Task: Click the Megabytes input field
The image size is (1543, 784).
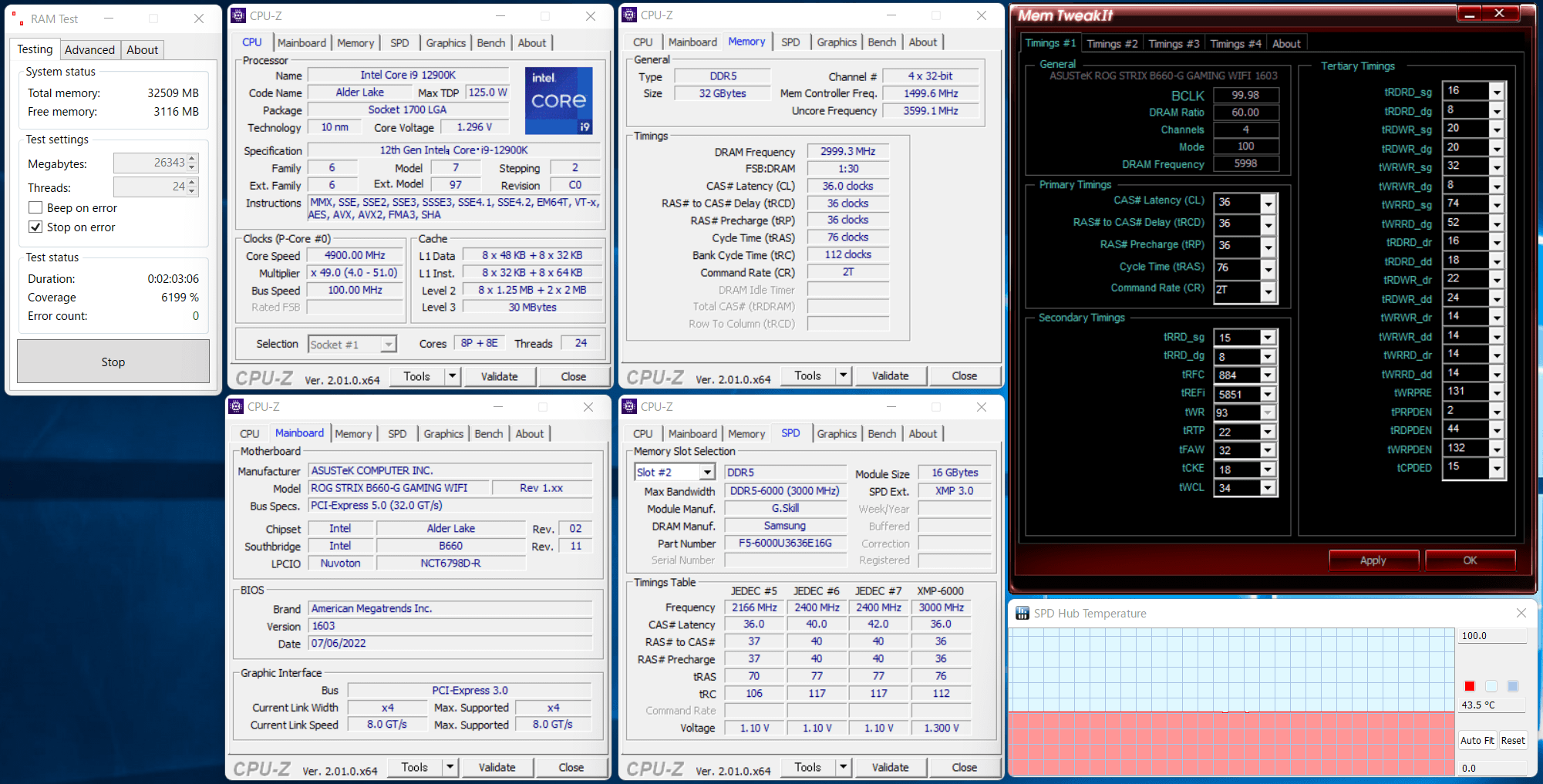Action: (x=150, y=163)
